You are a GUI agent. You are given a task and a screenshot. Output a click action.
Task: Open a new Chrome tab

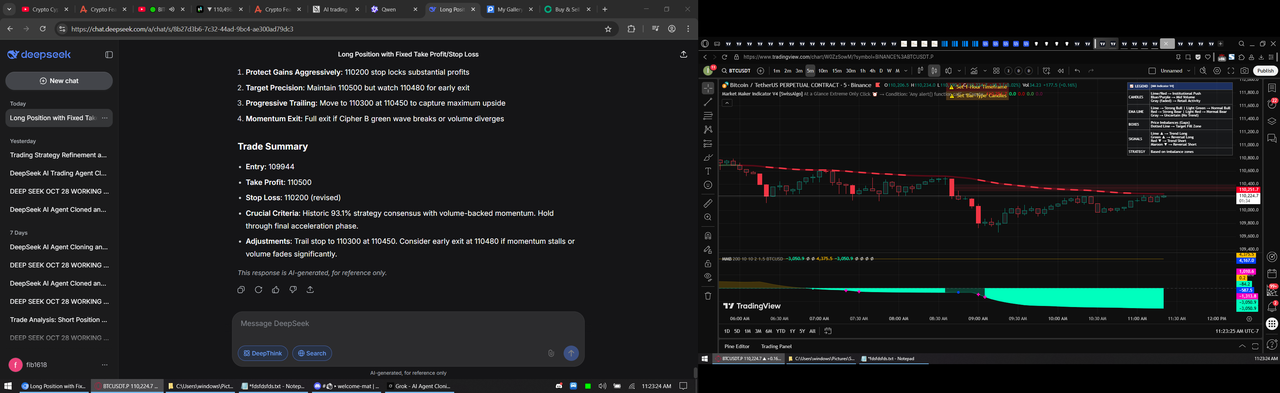(x=606, y=9)
